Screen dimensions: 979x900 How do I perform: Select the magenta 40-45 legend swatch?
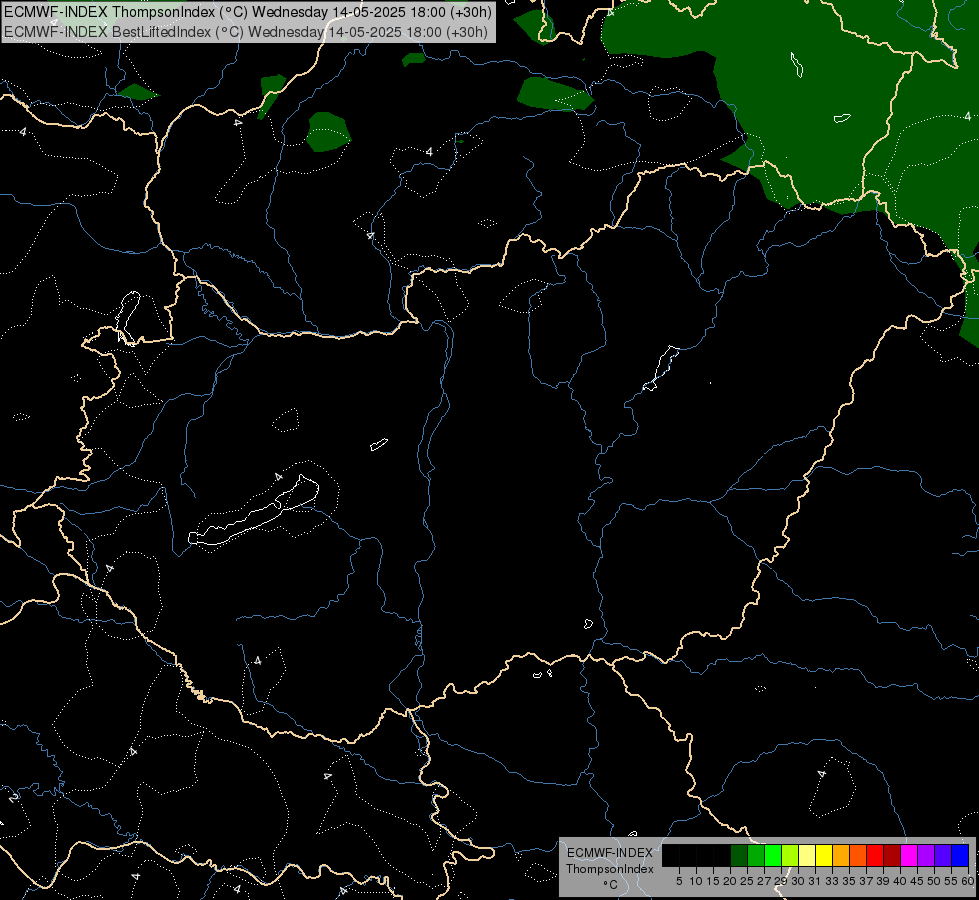(x=909, y=855)
